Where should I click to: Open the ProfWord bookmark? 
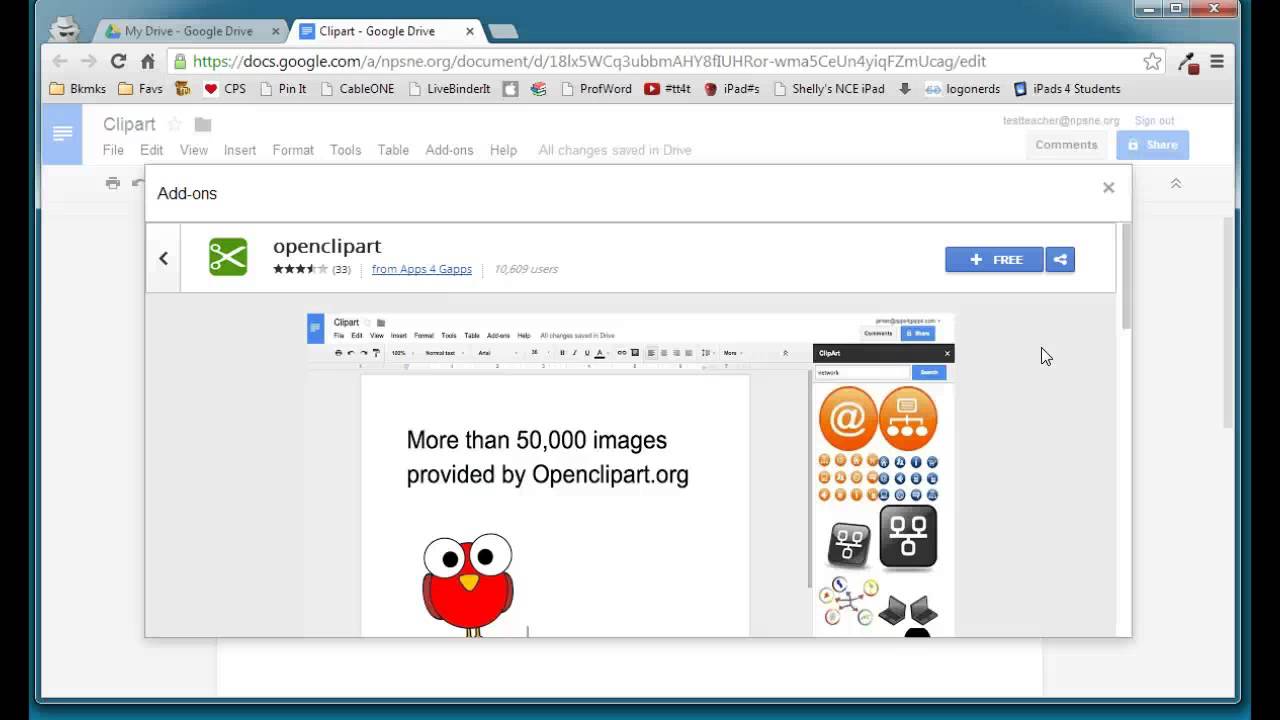(x=596, y=89)
